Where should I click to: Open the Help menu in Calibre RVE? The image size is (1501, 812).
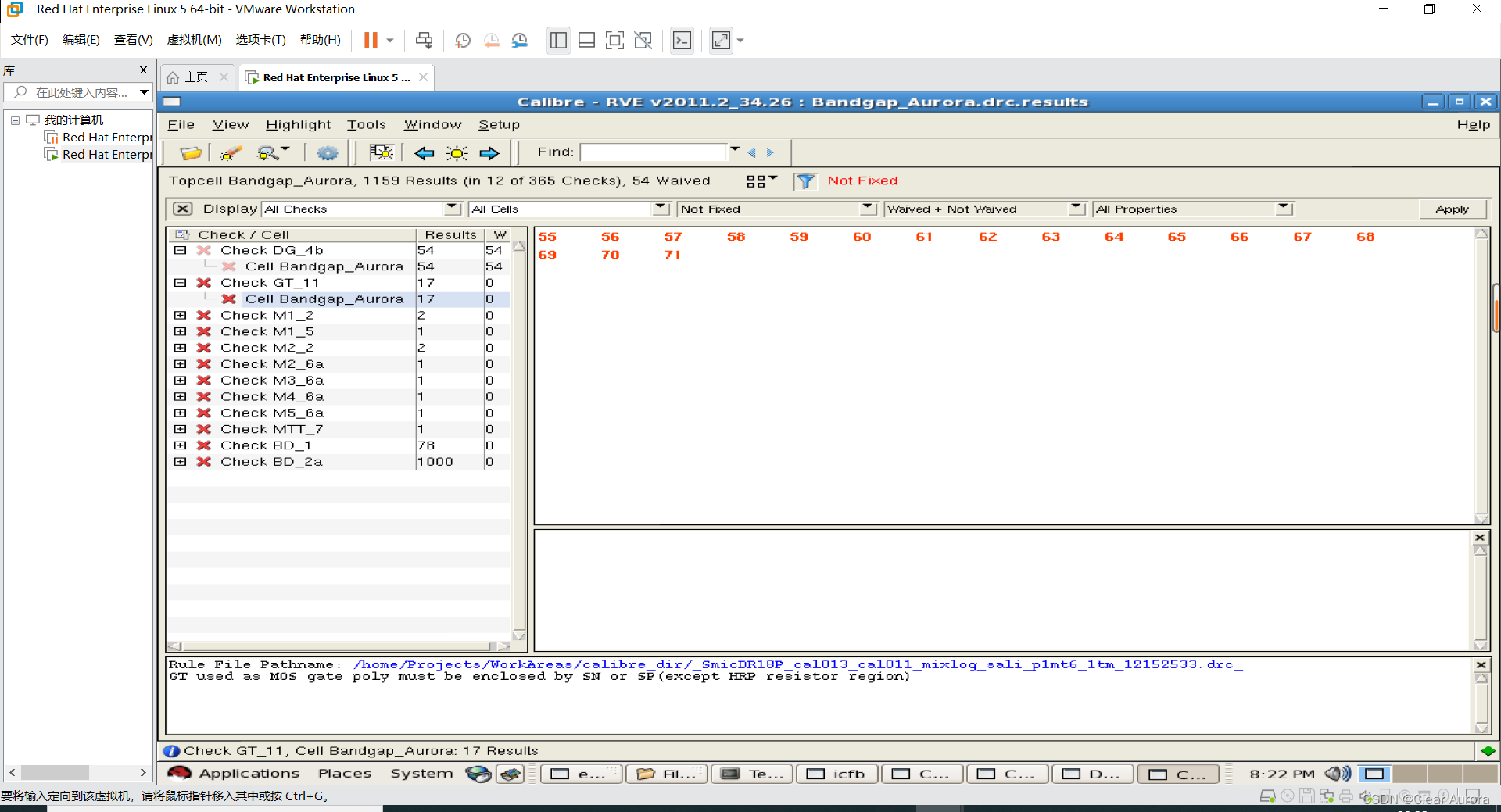coord(1473,124)
